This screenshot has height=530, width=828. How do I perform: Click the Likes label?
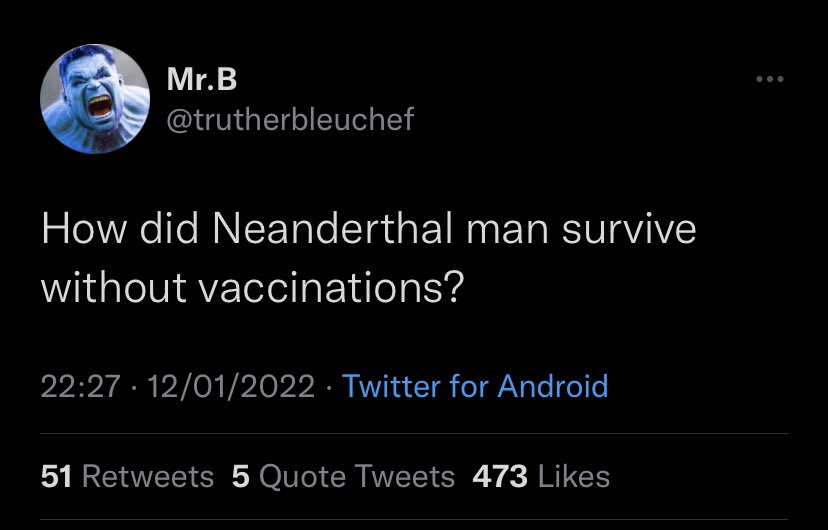tap(574, 477)
